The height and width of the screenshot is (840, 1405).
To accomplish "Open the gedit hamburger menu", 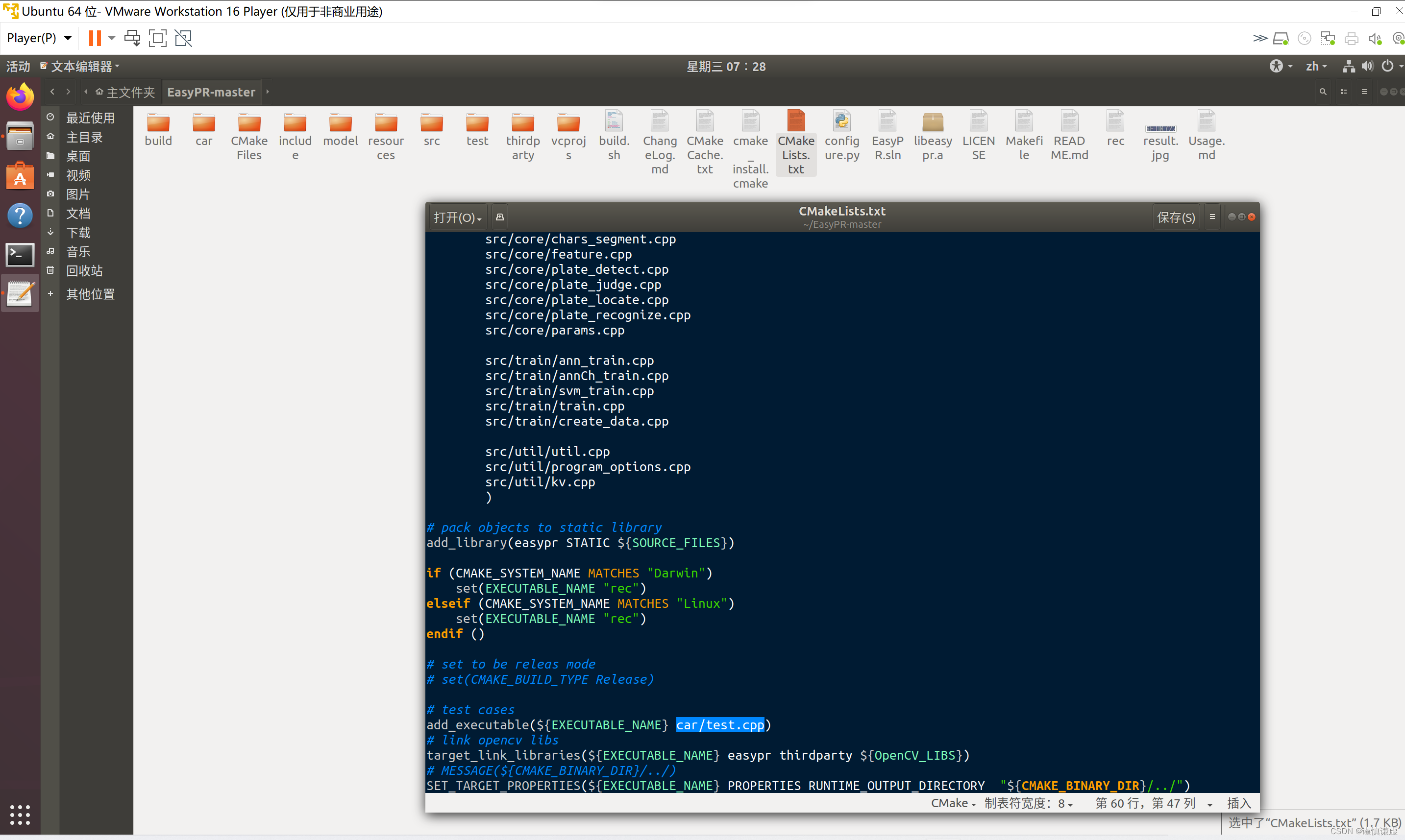I will click(x=1212, y=217).
